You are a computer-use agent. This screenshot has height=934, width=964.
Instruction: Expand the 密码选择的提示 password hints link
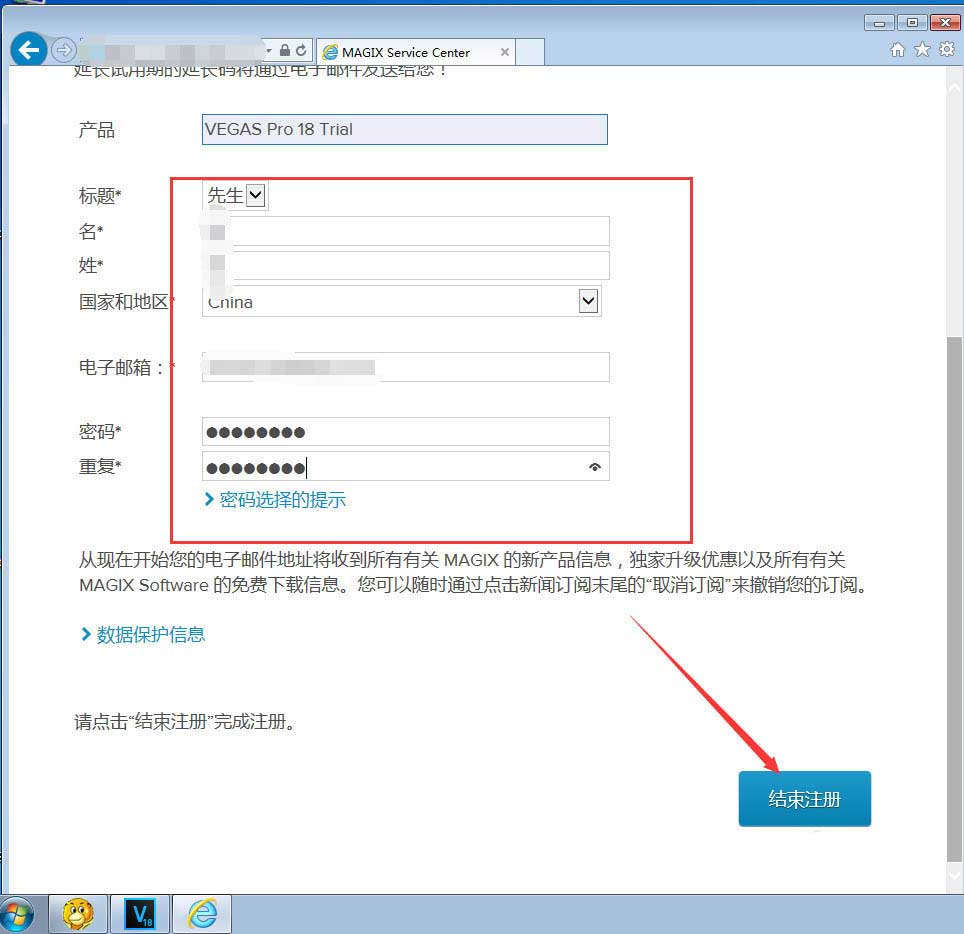click(x=275, y=500)
